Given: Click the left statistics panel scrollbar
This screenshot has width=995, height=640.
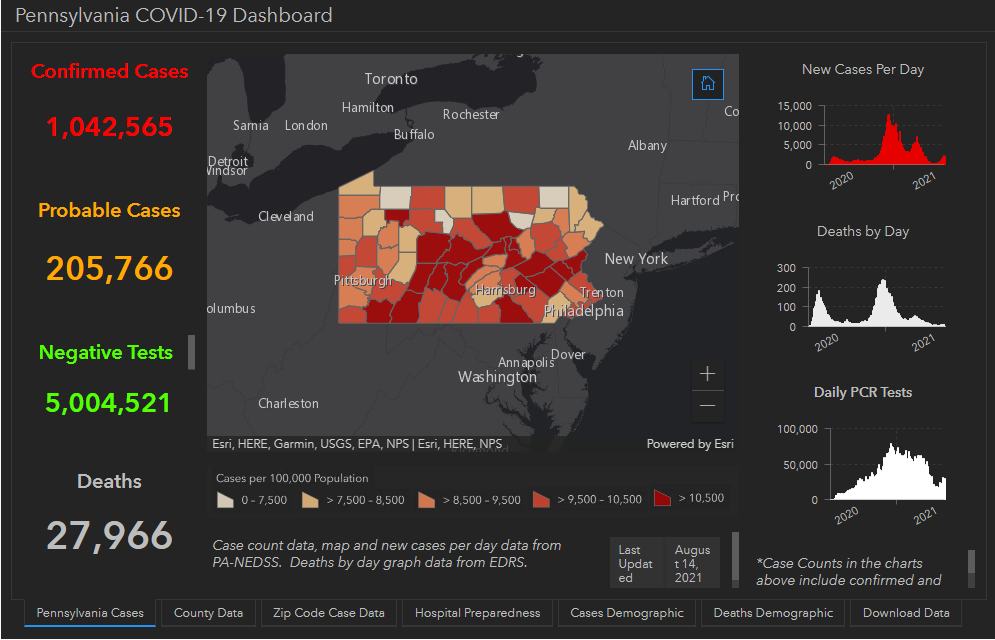Looking at the screenshot, I should 191,352.
